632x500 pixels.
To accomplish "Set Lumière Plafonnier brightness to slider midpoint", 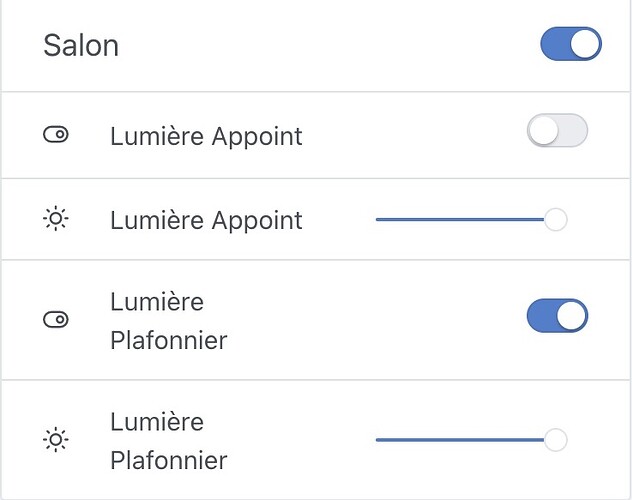I will (x=466, y=439).
